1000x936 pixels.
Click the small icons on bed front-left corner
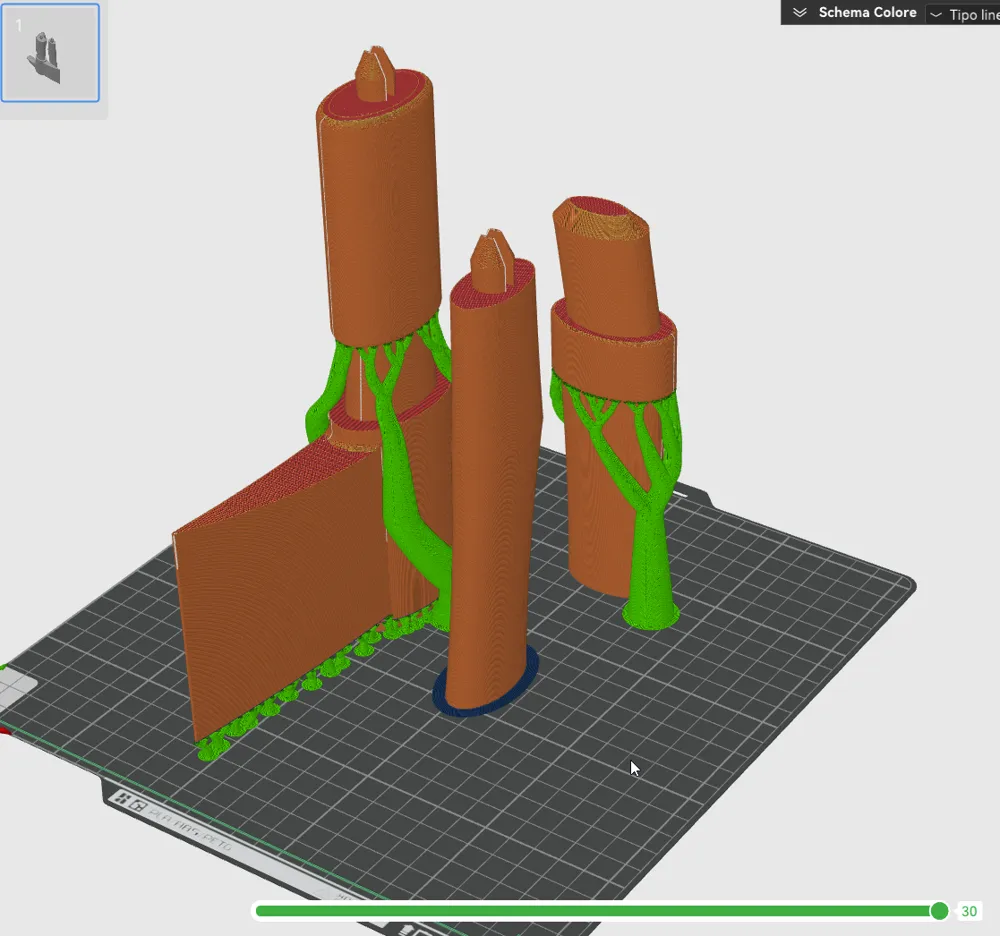pos(130,801)
